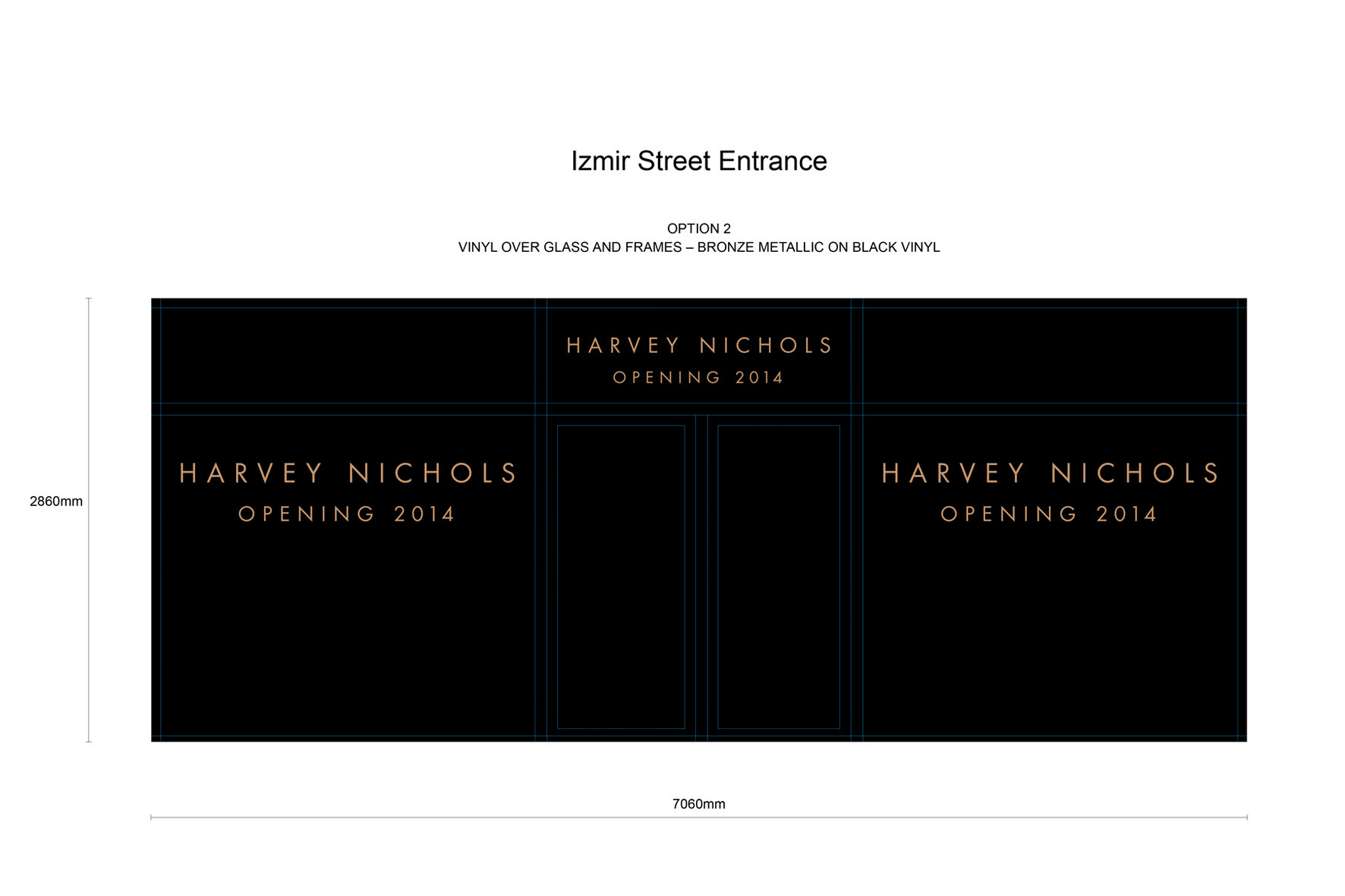Click the '7060mm' width dimension label
Screen dimensions: 1345x896
[698, 804]
